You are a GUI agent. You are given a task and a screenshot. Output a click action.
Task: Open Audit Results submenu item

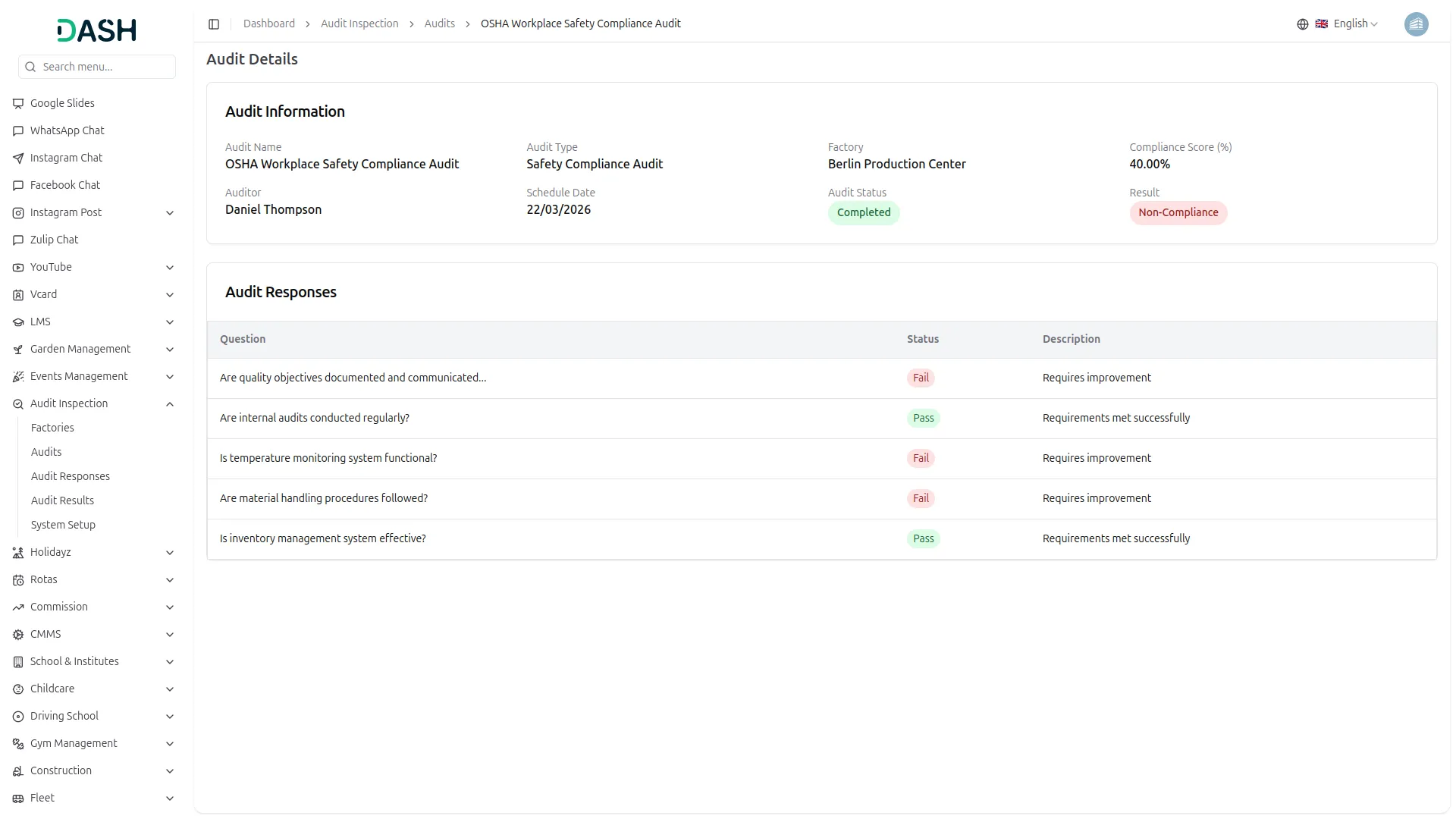(62, 500)
